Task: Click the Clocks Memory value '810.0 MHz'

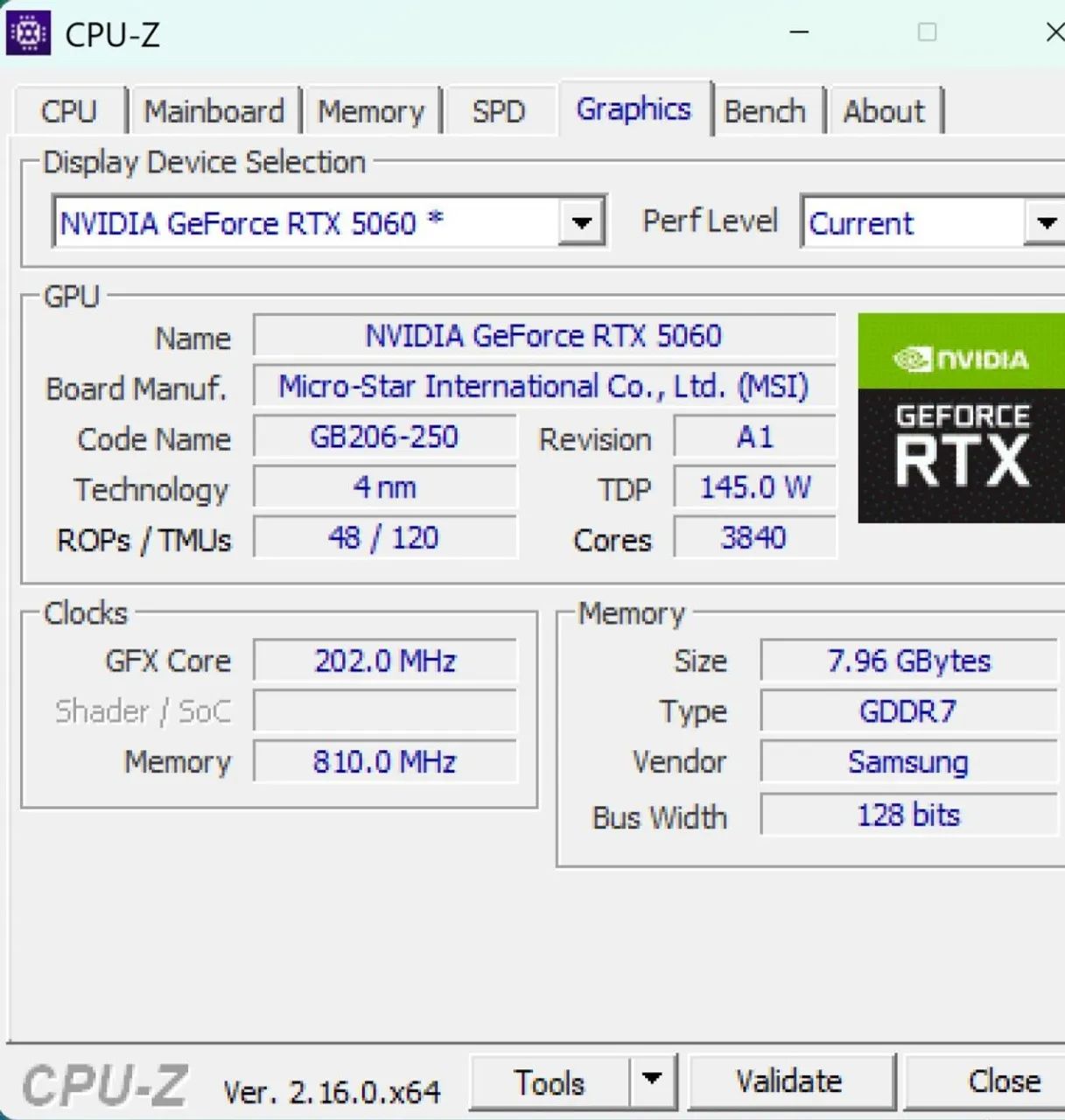Action: click(385, 762)
